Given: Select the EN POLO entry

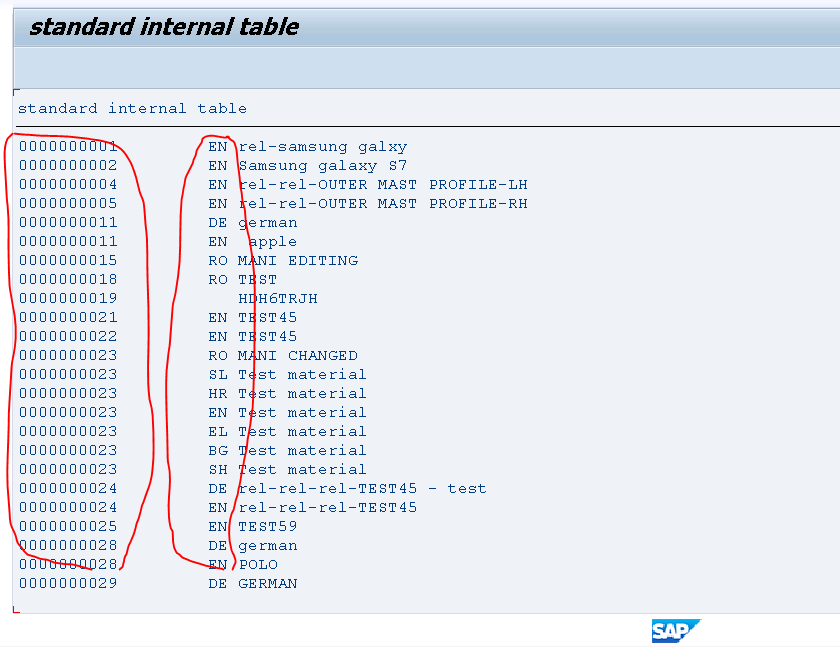Looking at the screenshot, I should 255,564.
